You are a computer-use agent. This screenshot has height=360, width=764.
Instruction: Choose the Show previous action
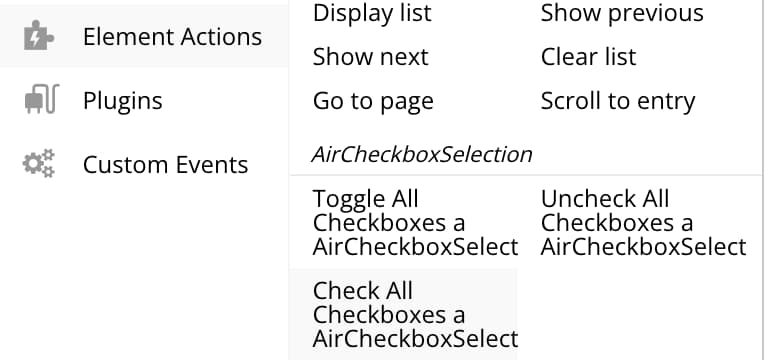point(622,13)
